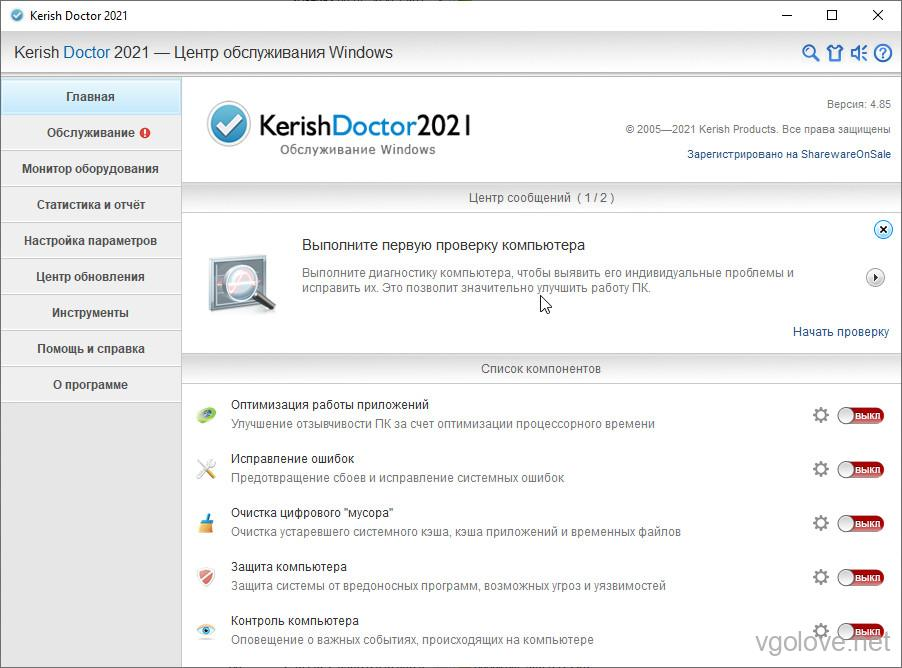
Task: Click Очистка цифрового "мусора" title text
Action: (x=312, y=513)
